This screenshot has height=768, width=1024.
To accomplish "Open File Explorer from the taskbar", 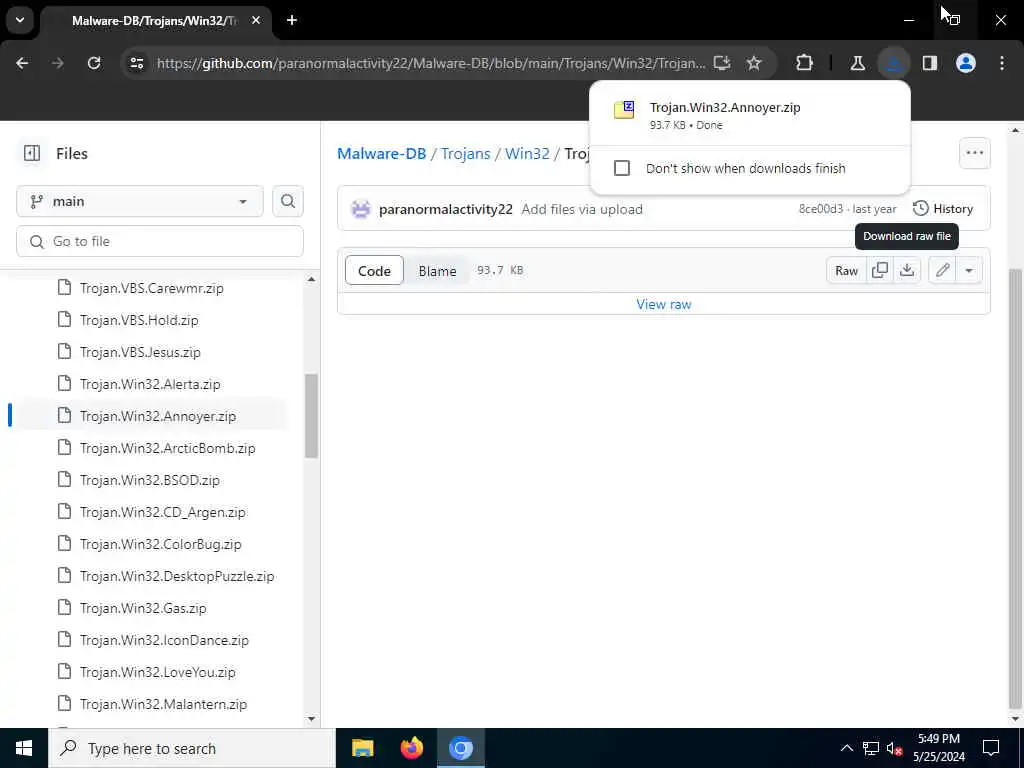I will [362, 748].
